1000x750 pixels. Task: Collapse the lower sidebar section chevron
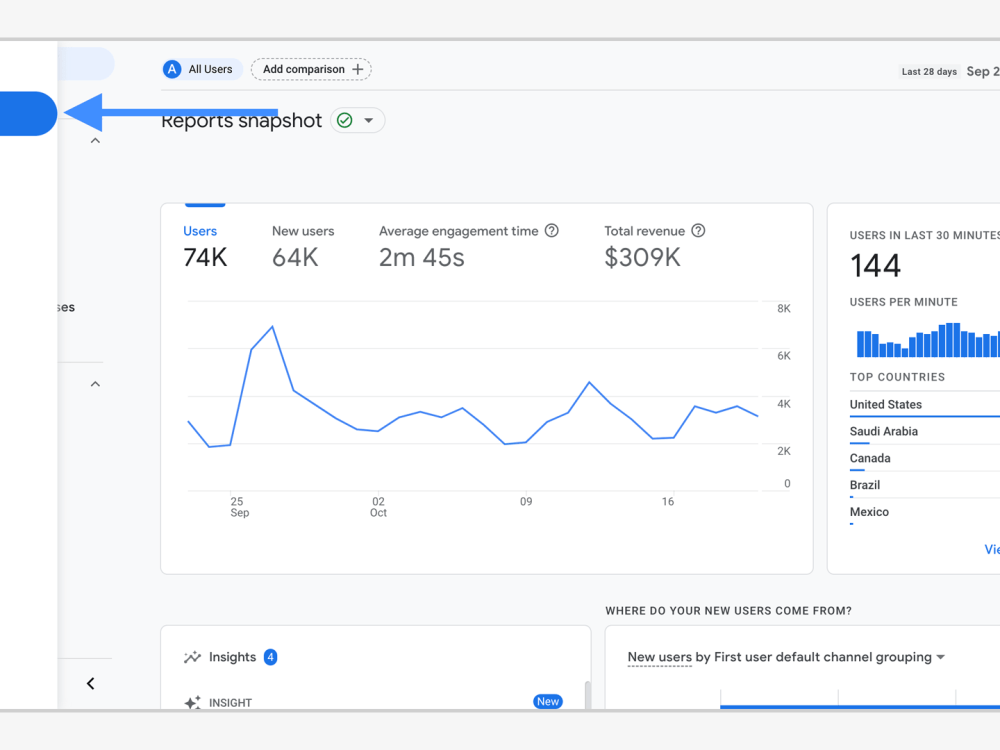tap(95, 384)
